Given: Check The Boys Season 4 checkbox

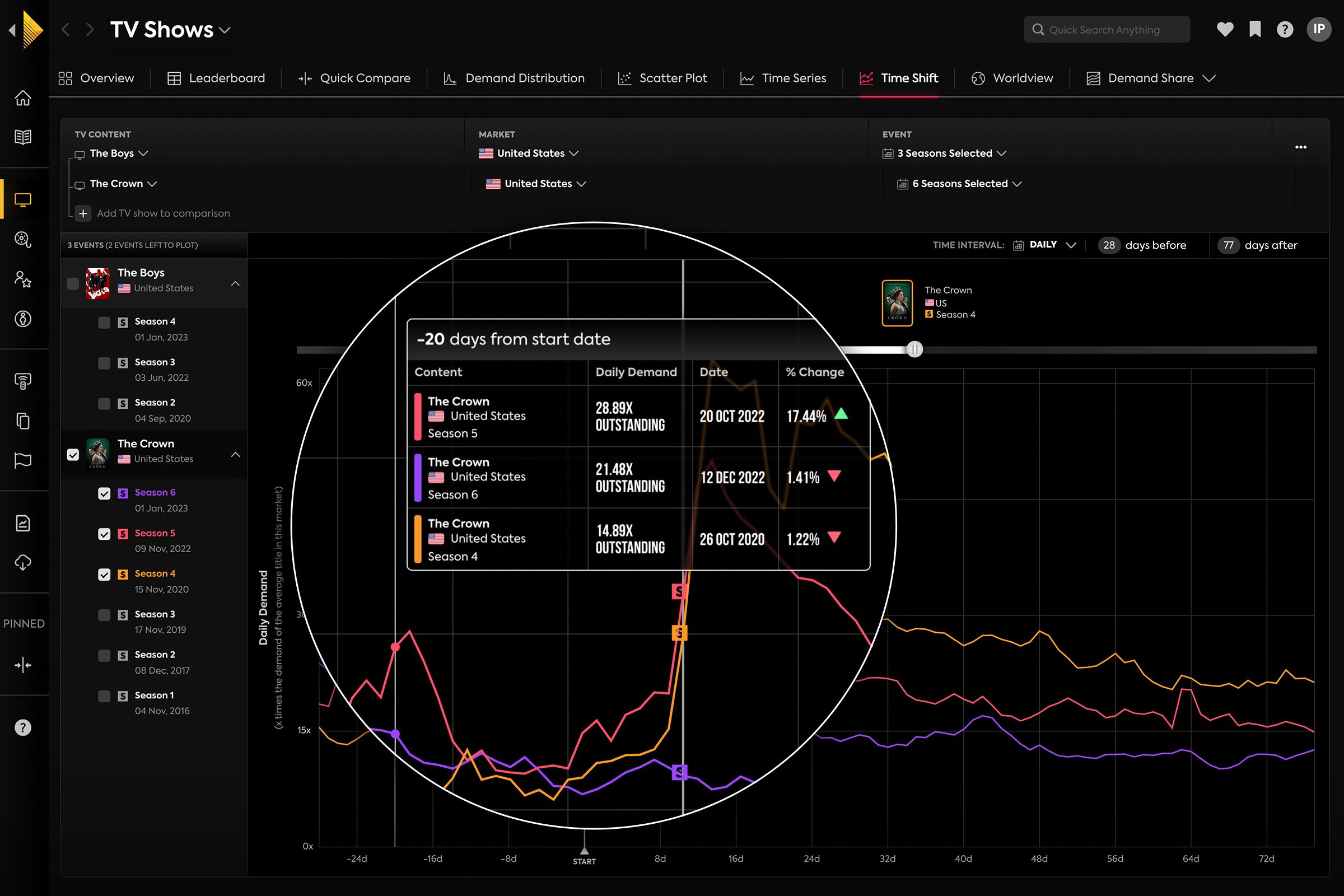Looking at the screenshot, I should [104, 323].
